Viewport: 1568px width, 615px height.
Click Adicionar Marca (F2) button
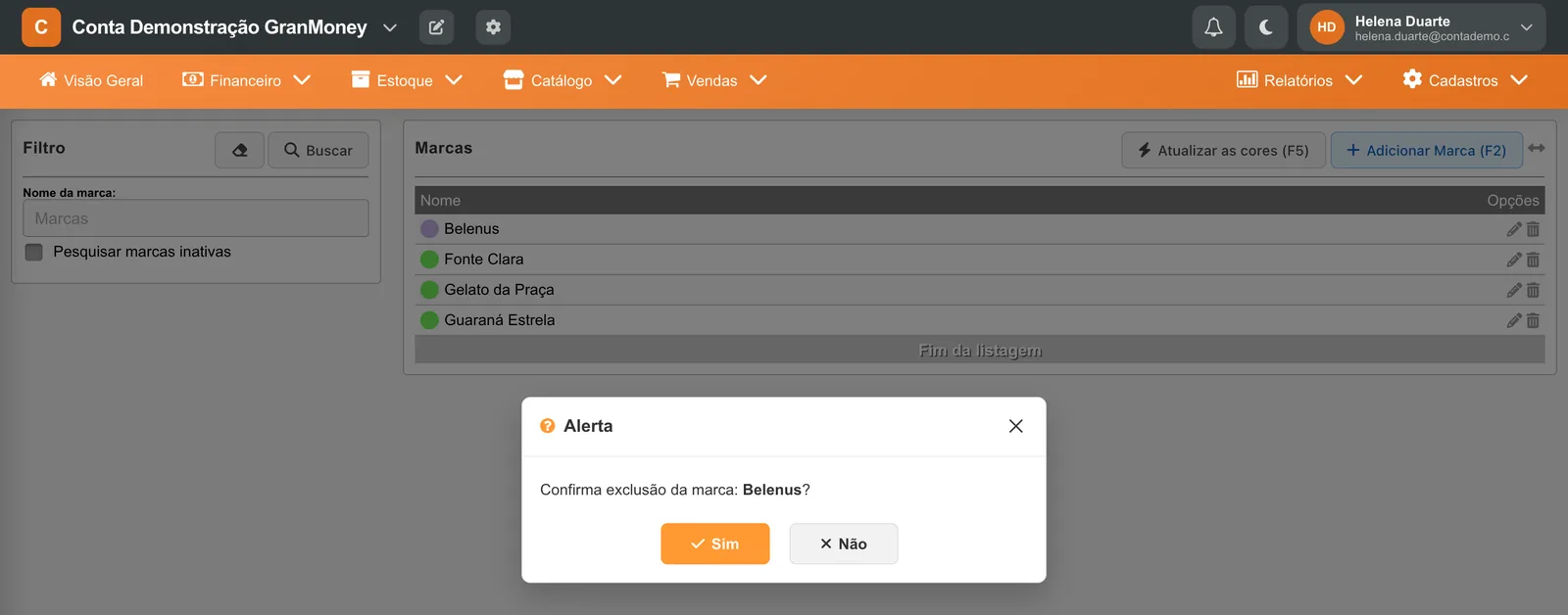click(1427, 150)
